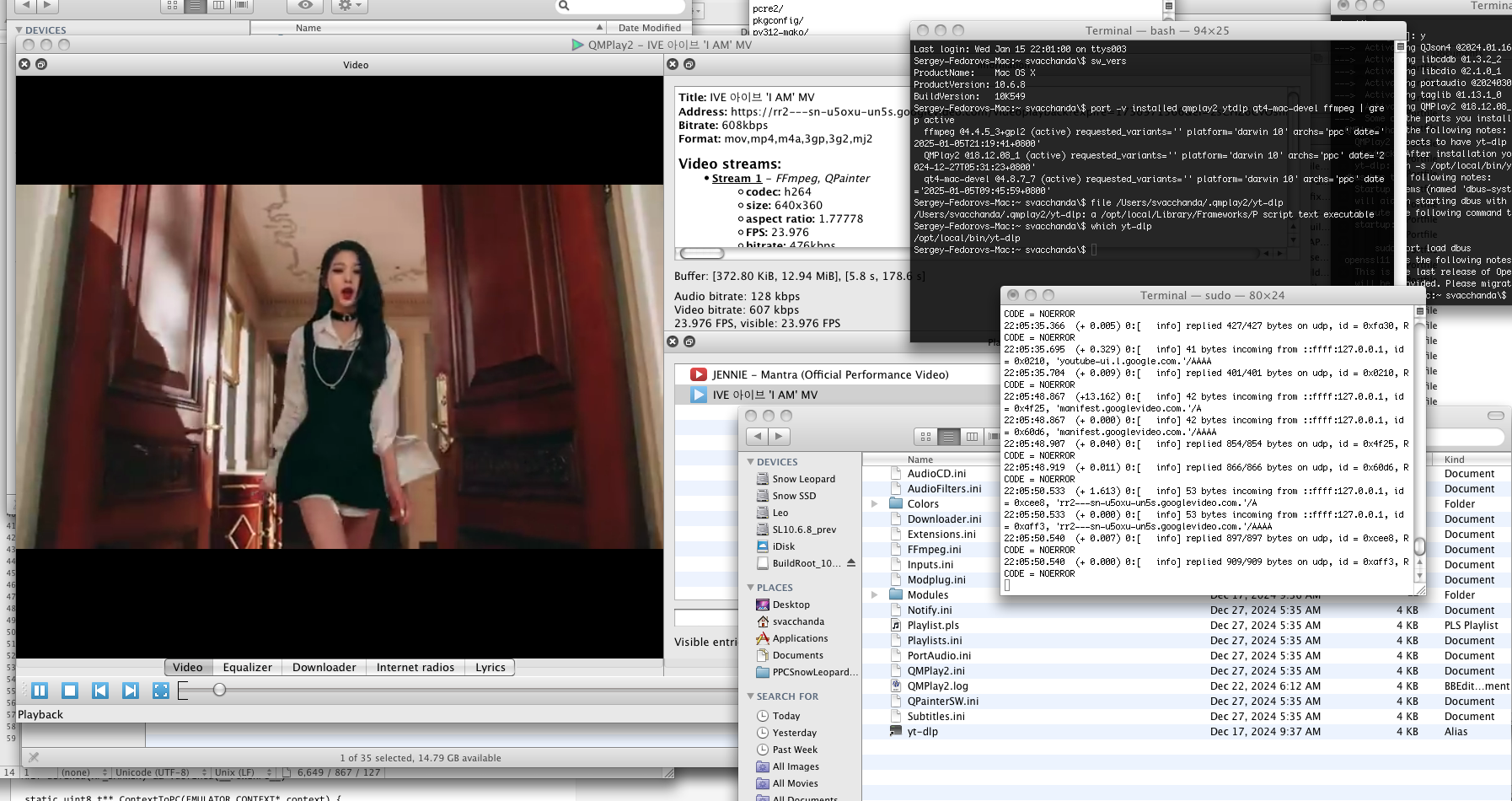Open the svacchanda home folder

(798, 621)
